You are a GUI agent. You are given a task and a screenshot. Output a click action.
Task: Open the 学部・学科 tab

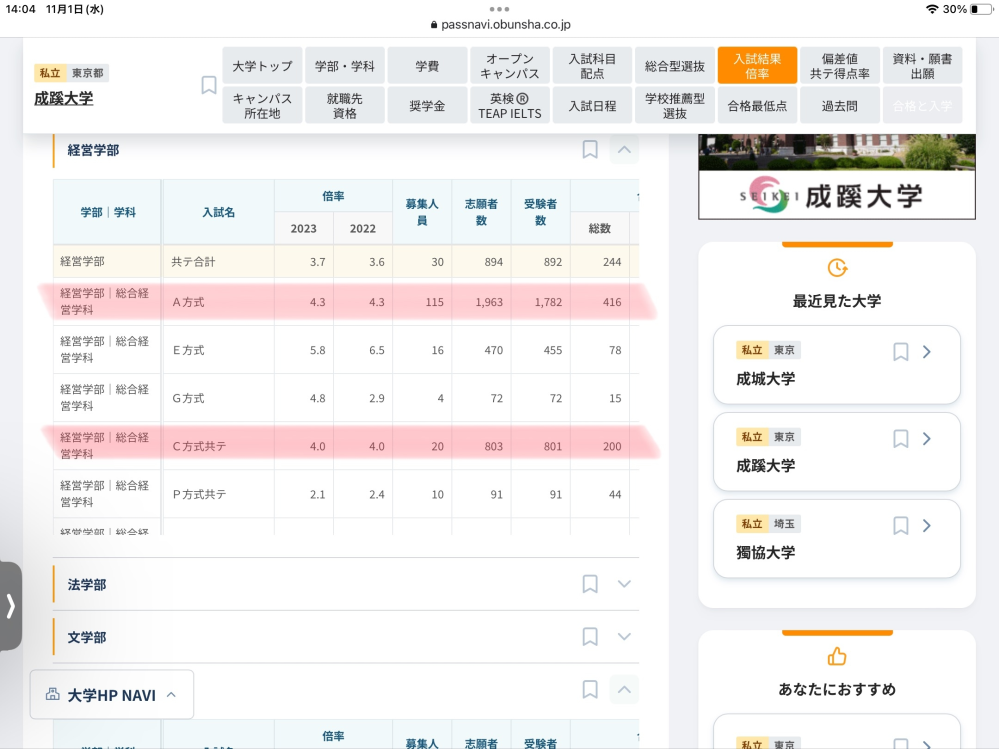point(345,66)
